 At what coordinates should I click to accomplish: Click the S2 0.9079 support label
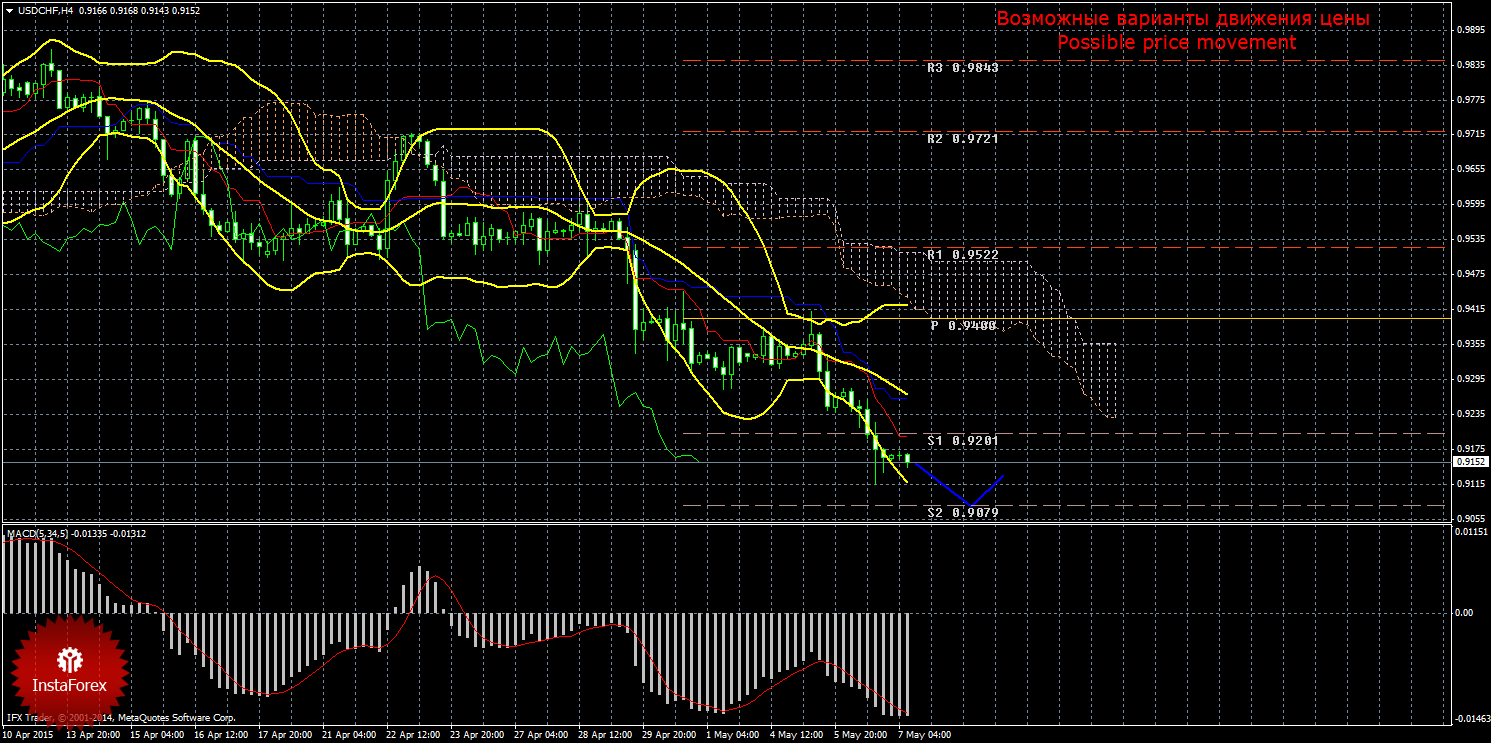point(962,512)
